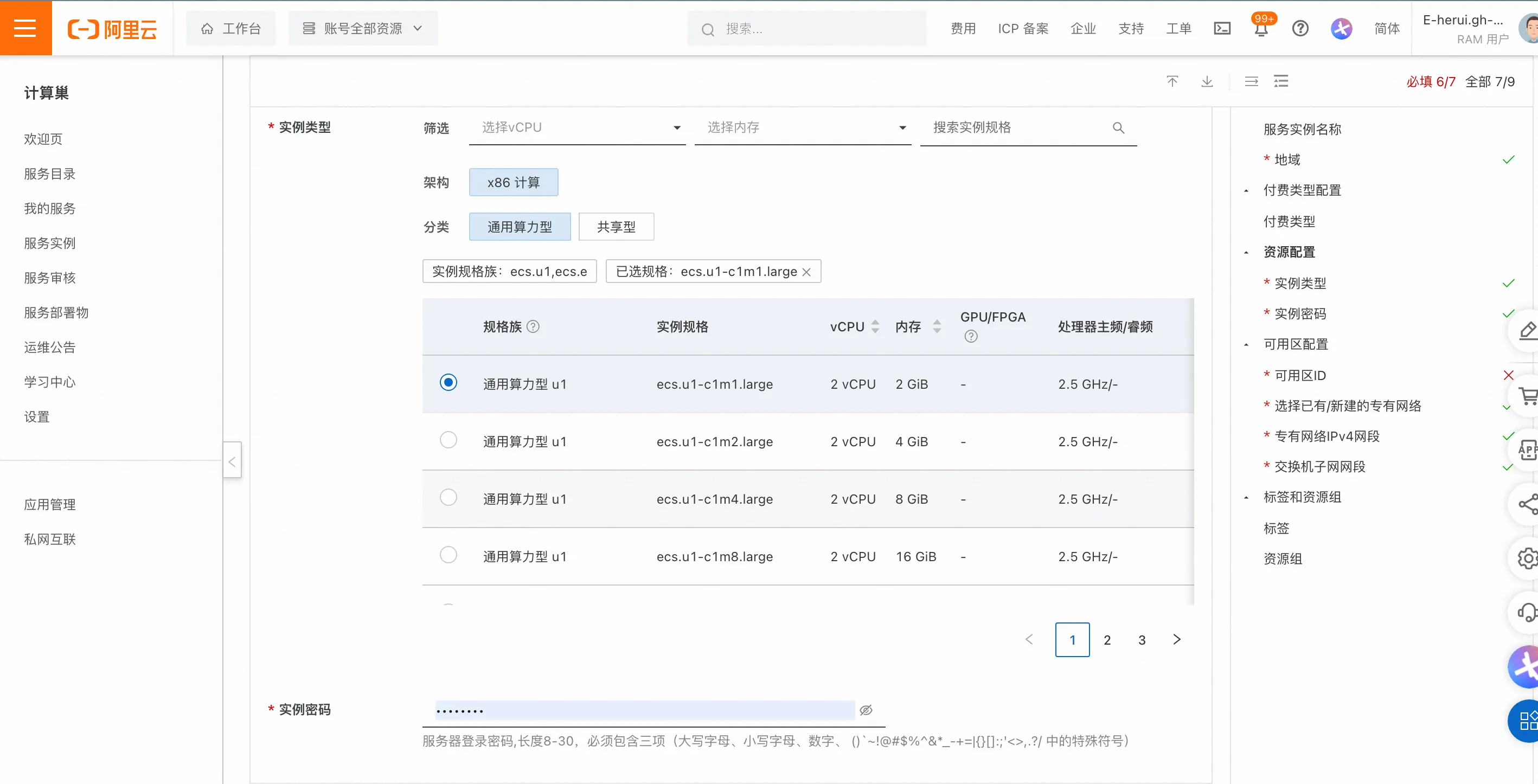1538x784 pixels.
Task: Click the scroll-to-top arrow icon
Action: click(1172, 81)
